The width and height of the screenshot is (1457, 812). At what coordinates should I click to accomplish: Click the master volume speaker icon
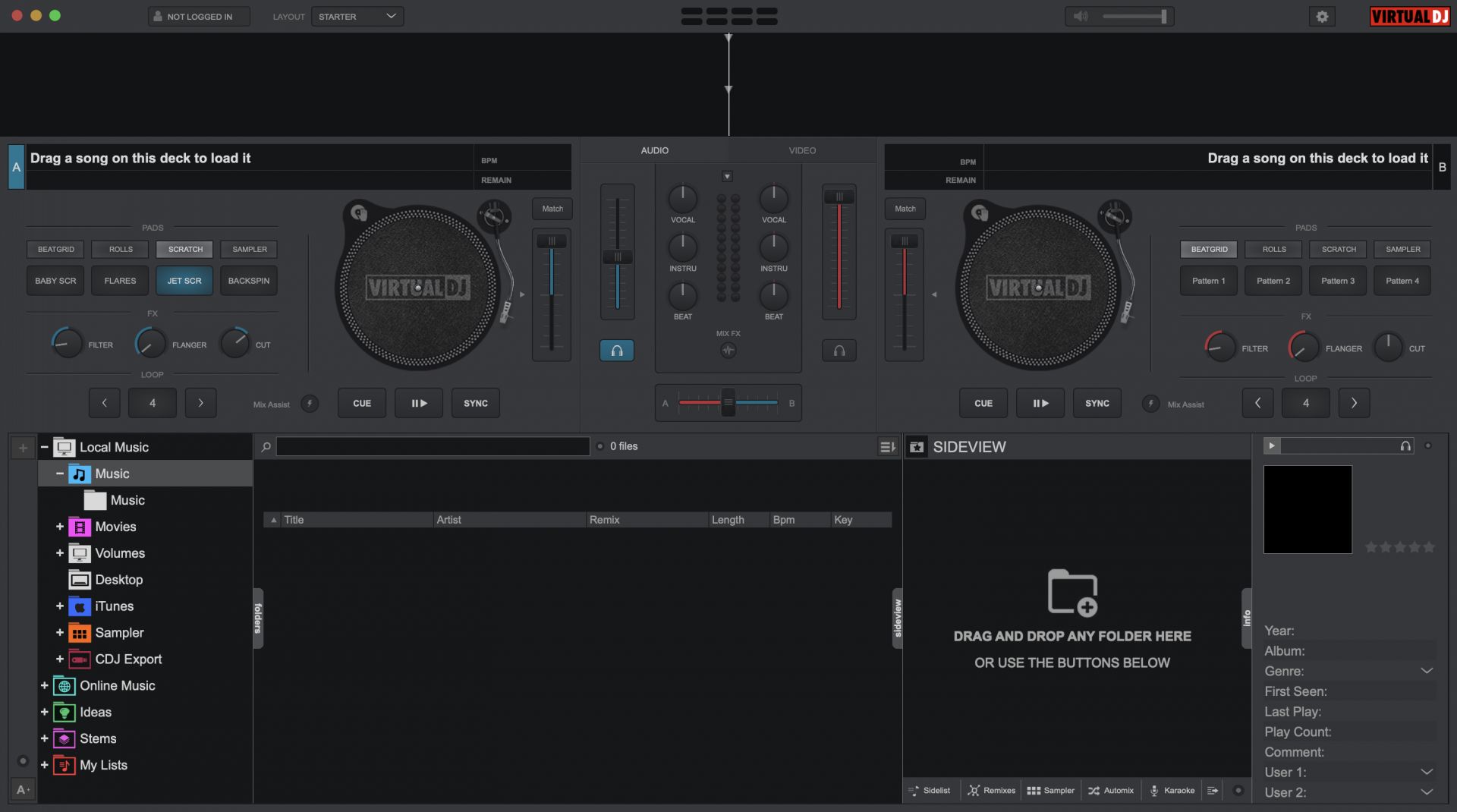1081,17
